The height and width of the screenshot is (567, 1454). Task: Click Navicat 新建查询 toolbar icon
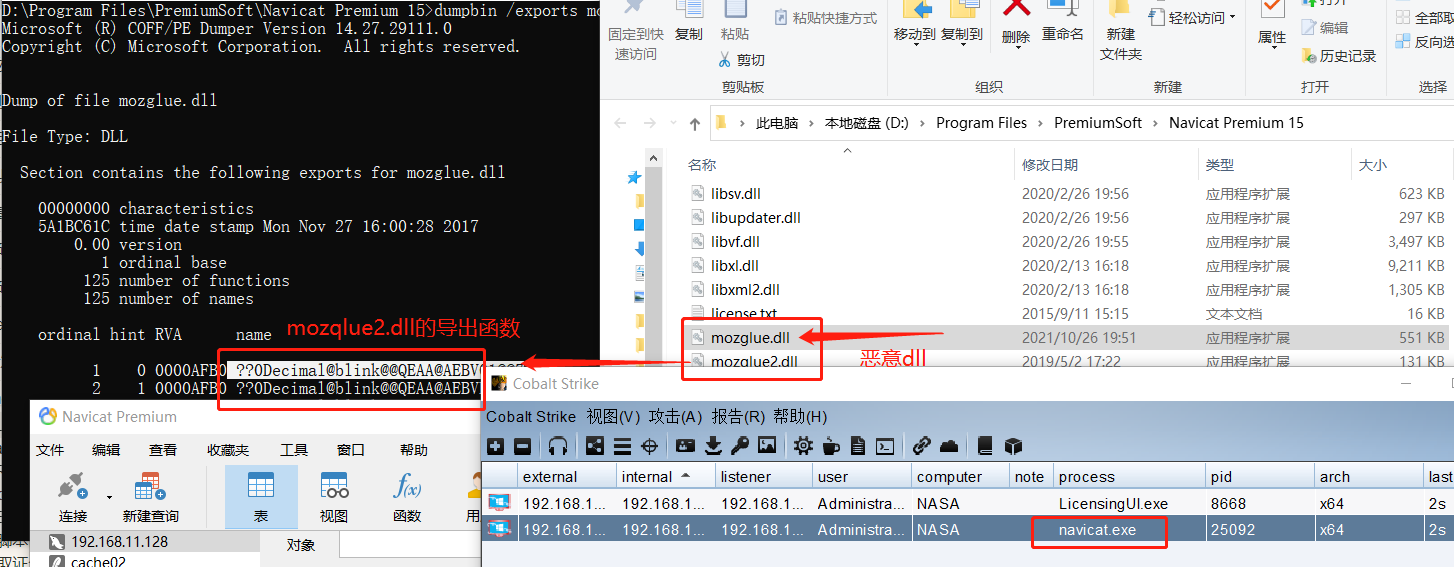pyautogui.click(x=151, y=497)
